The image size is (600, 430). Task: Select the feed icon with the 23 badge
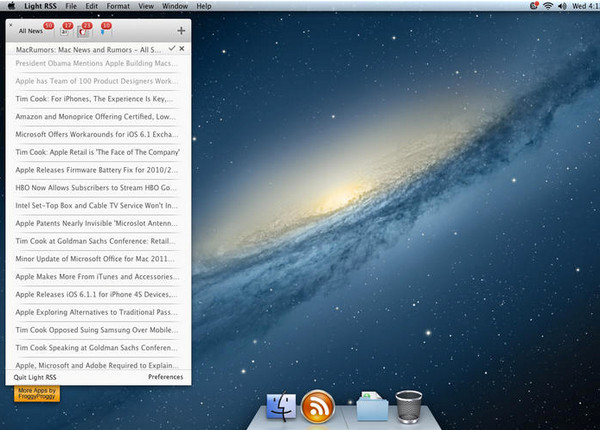point(83,30)
